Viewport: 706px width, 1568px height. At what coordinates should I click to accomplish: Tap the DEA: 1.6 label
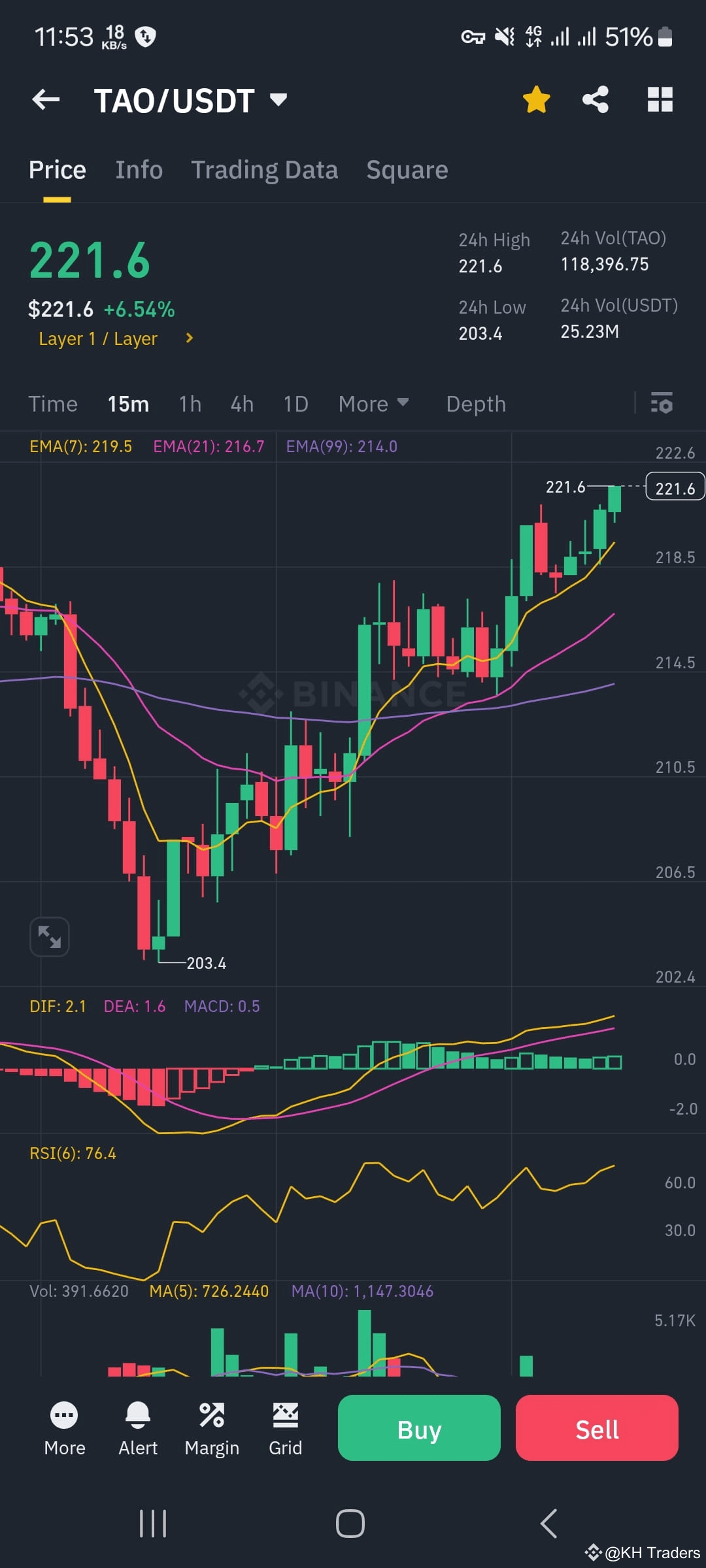click(135, 1007)
